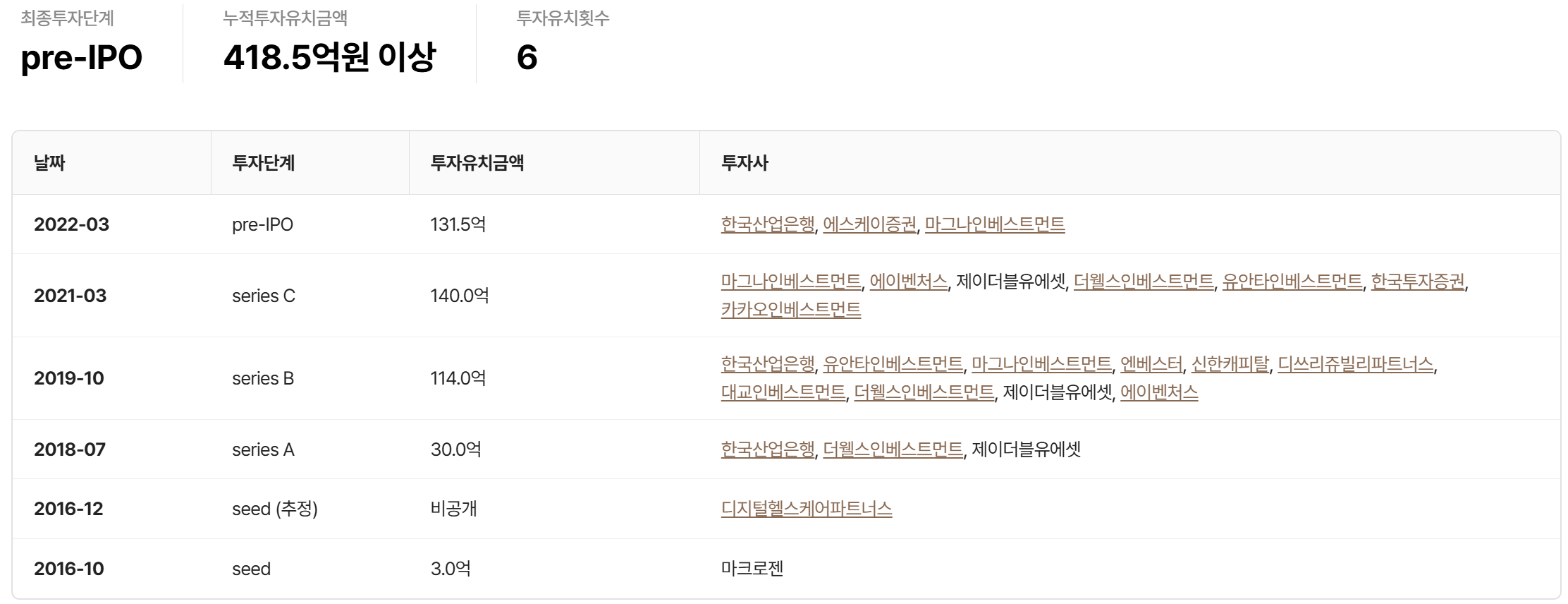Open the 카카오인베스트먼트 investor link
The height and width of the screenshot is (604, 1568).
pos(790,310)
